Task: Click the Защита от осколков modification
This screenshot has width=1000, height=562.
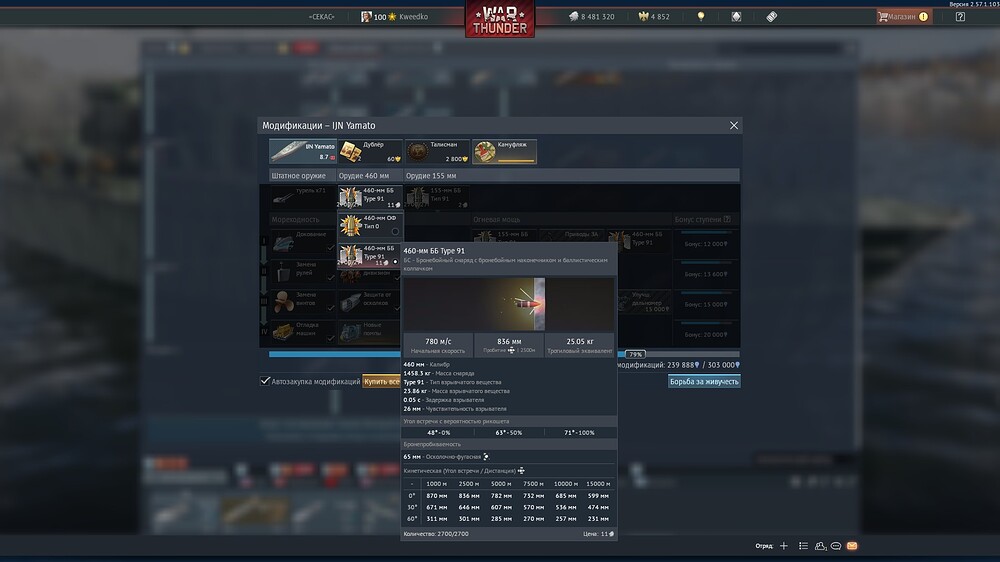Action: (370, 302)
